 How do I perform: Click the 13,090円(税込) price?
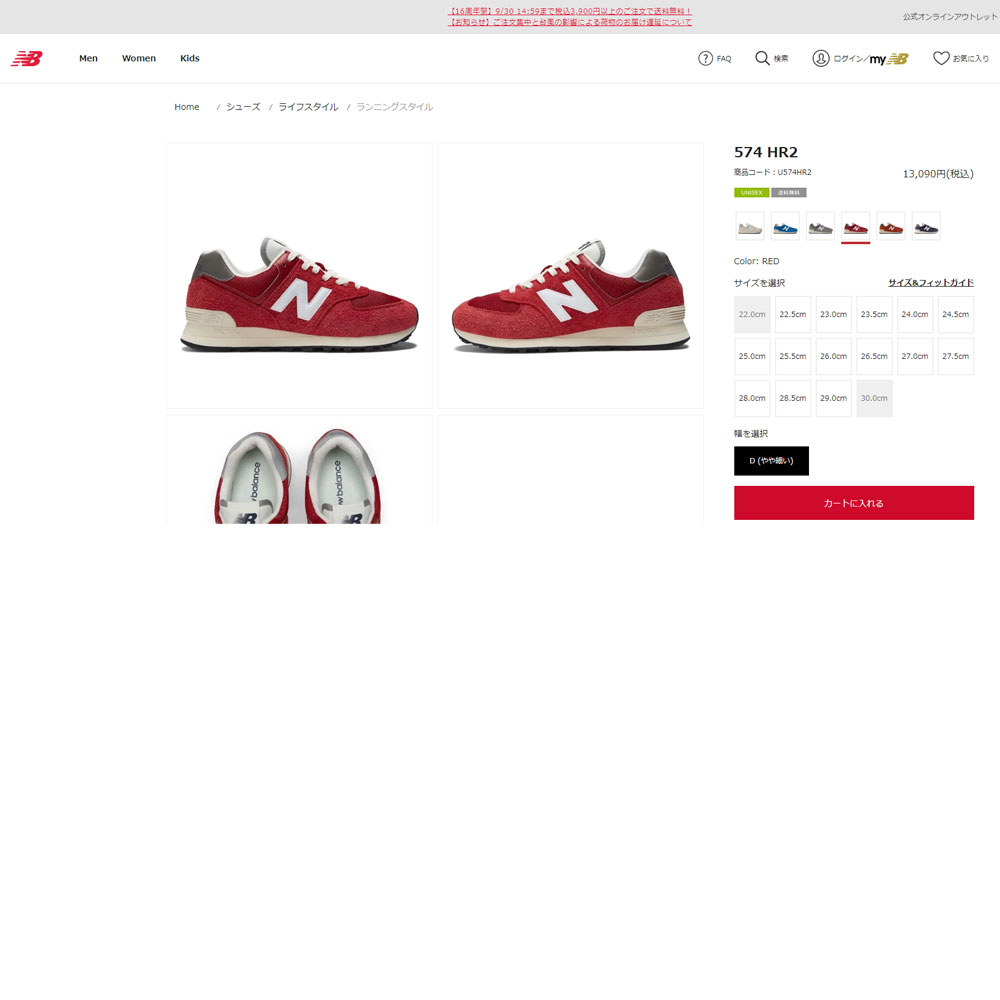tap(938, 173)
